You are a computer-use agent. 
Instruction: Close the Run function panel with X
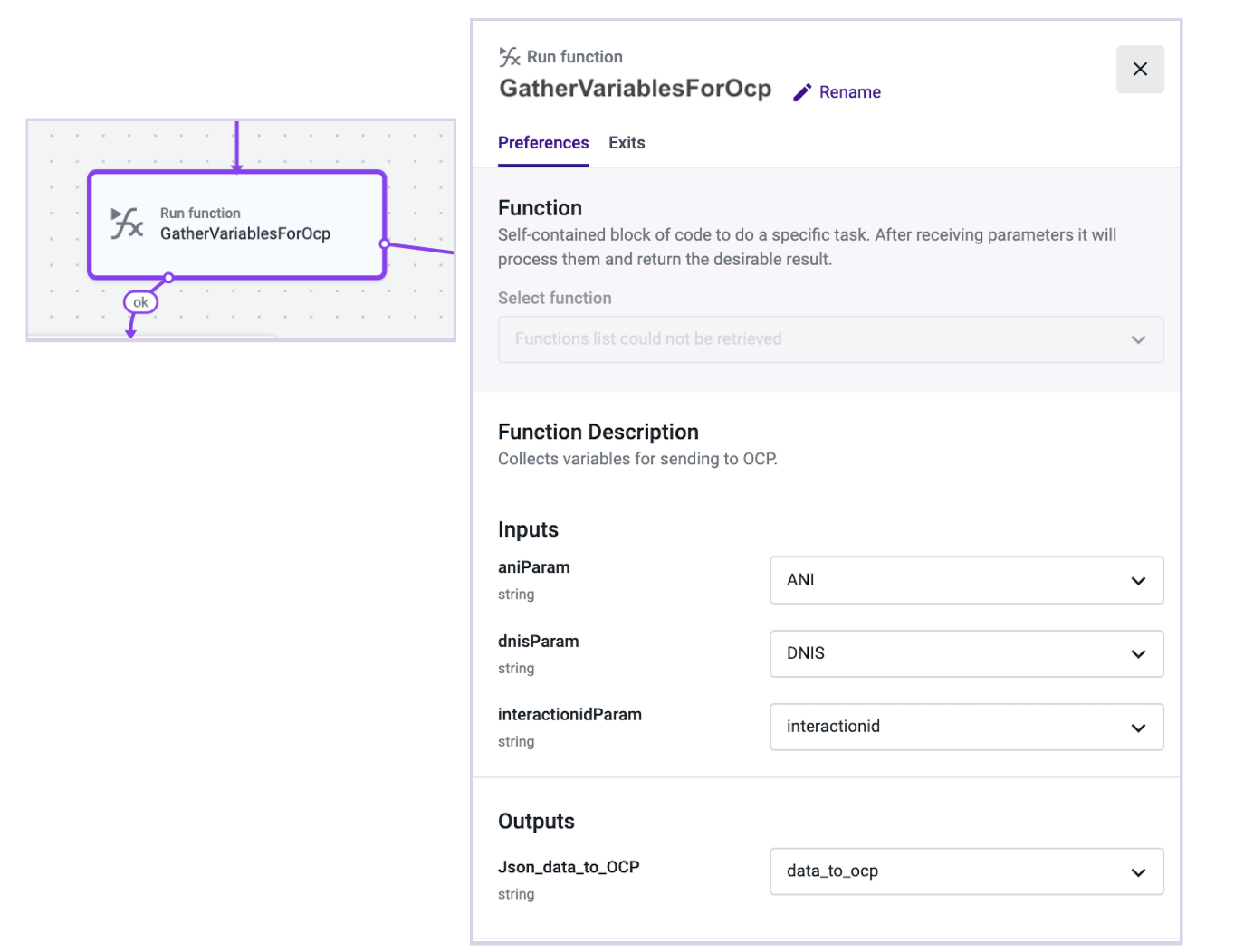tap(1139, 69)
